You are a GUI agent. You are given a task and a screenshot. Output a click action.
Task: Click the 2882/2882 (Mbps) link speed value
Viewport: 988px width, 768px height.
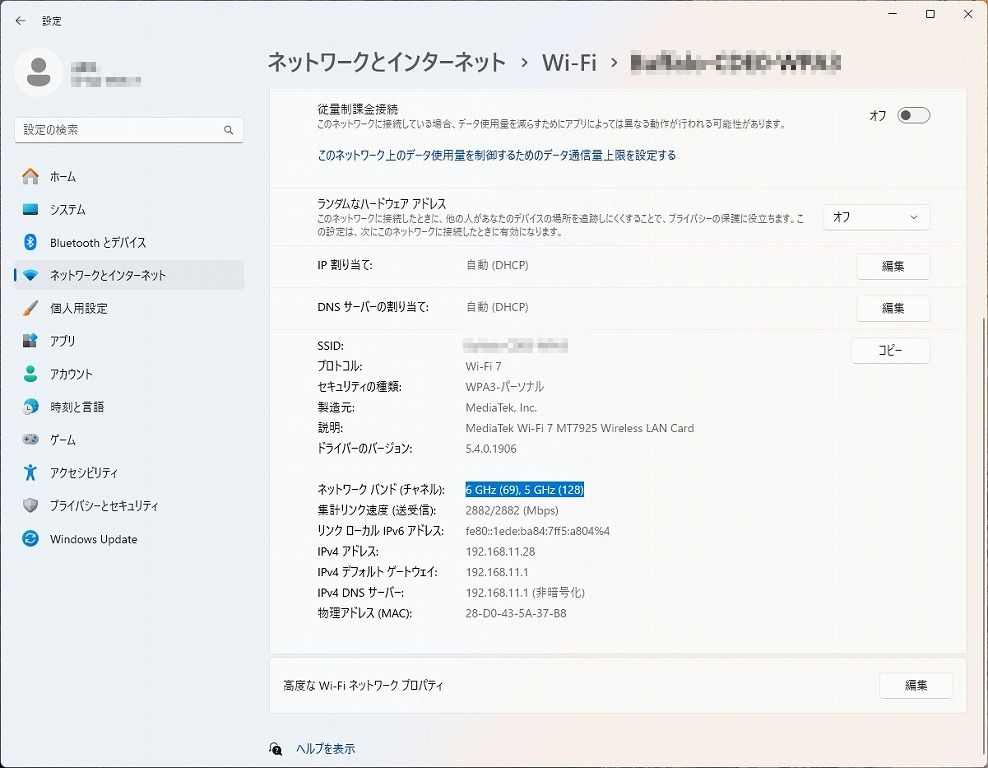click(x=512, y=510)
